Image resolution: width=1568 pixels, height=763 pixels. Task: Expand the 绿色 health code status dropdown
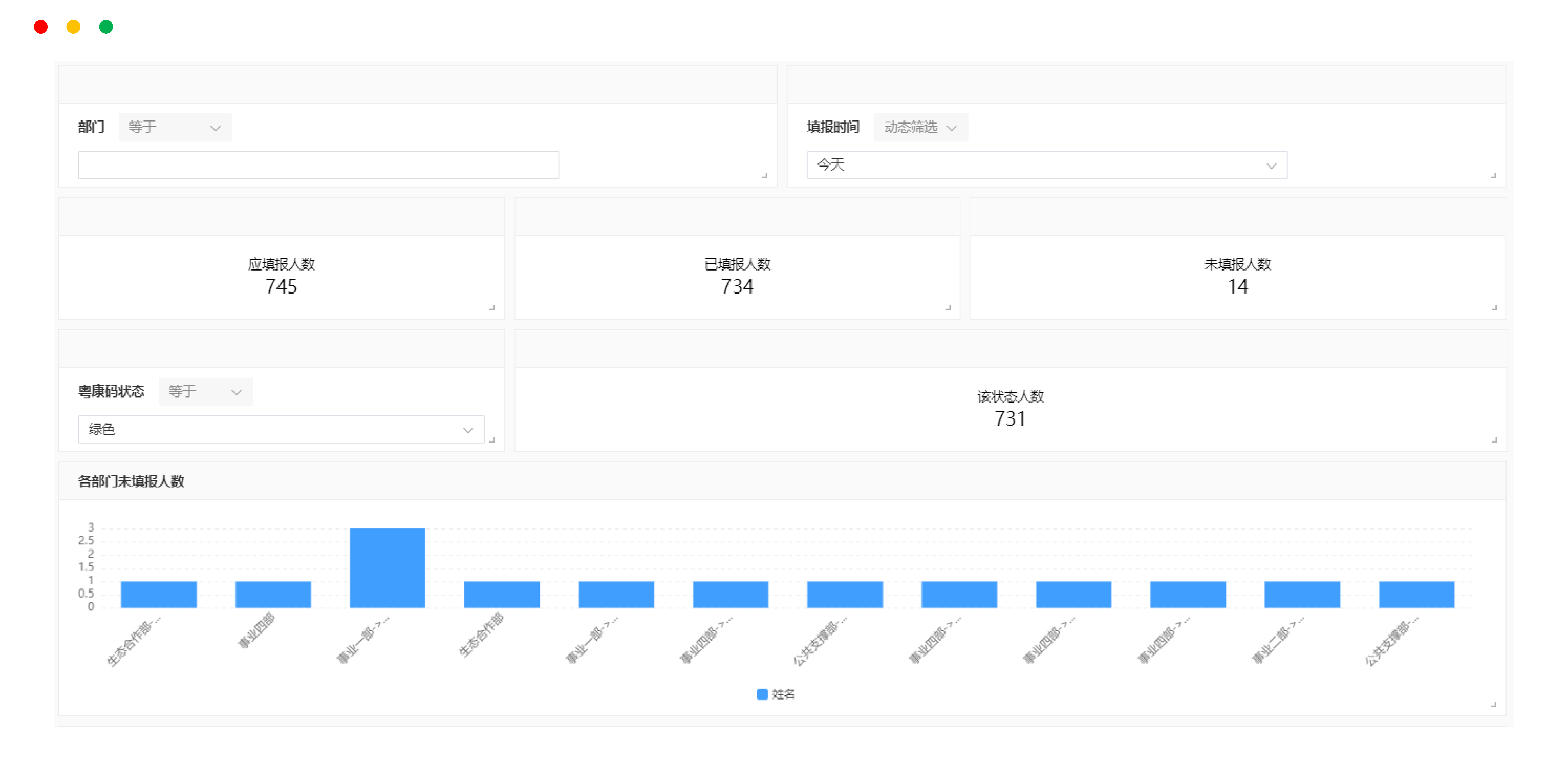281,429
